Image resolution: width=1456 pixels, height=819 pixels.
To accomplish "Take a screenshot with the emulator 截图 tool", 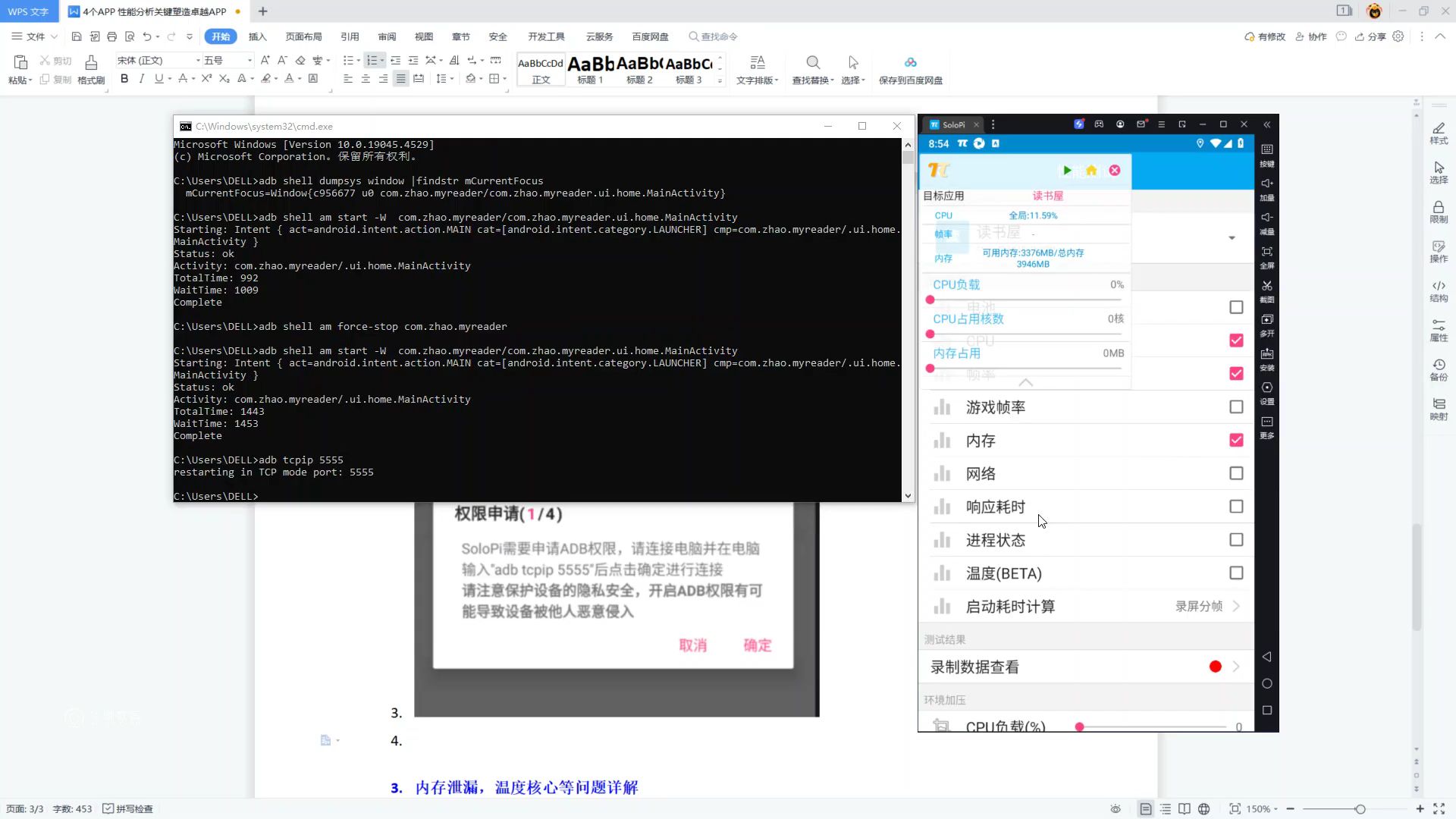I will coord(1267,287).
